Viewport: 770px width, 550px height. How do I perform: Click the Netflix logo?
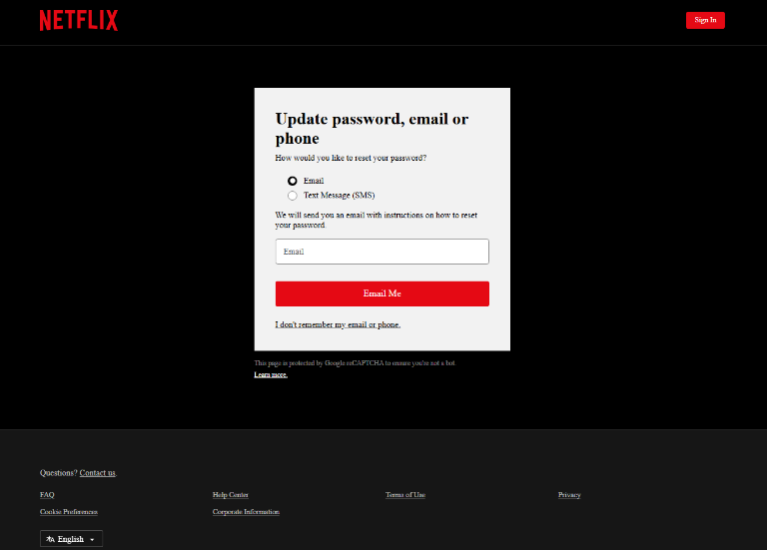point(79,21)
